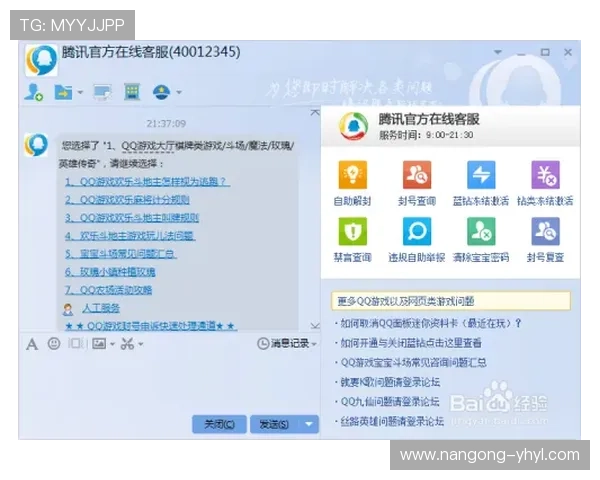Open the green app grid icon
The height and width of the screenshot is (480, 600).
point(132,92)
